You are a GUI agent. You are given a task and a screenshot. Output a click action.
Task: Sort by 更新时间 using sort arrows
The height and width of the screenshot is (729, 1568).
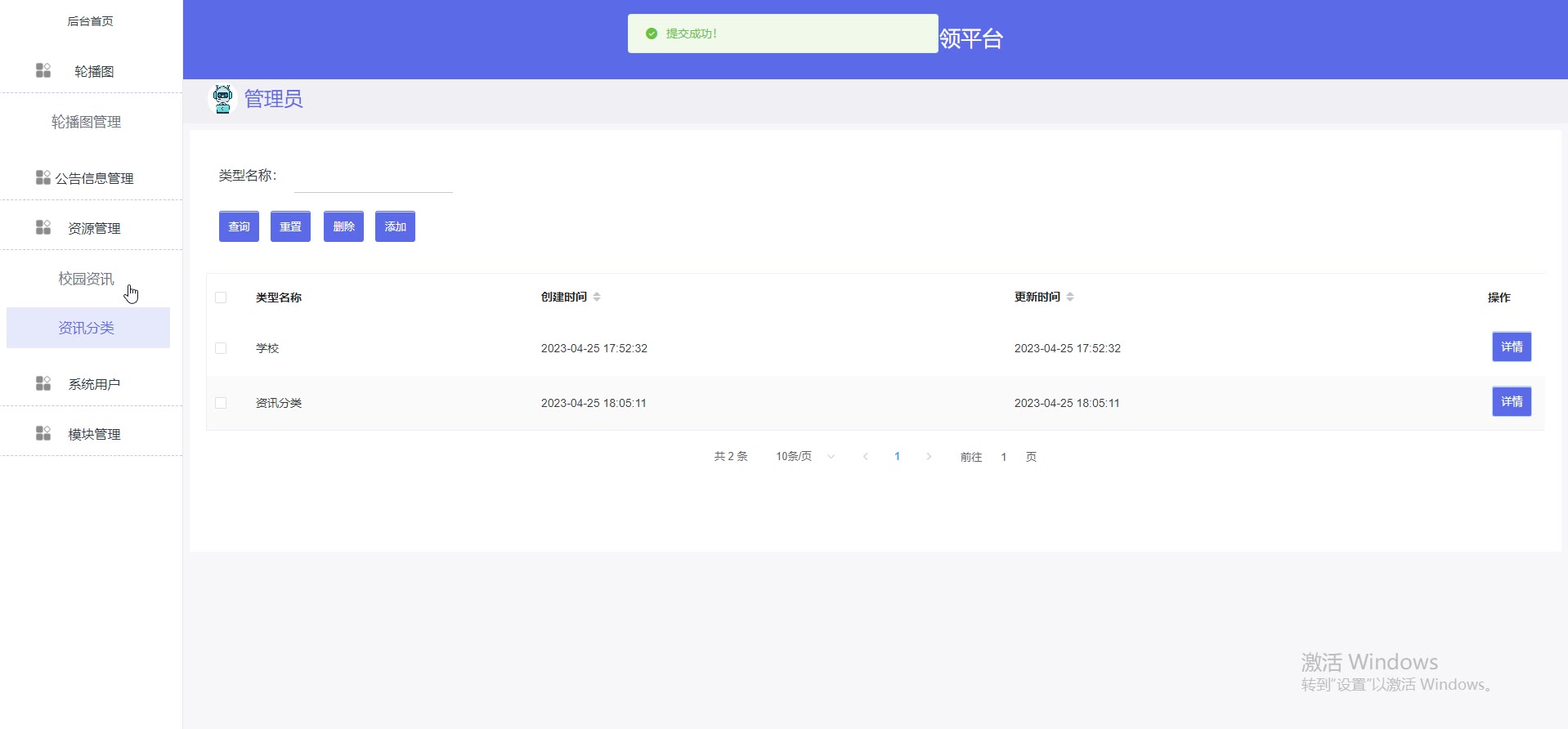[x=1070, y=297]
